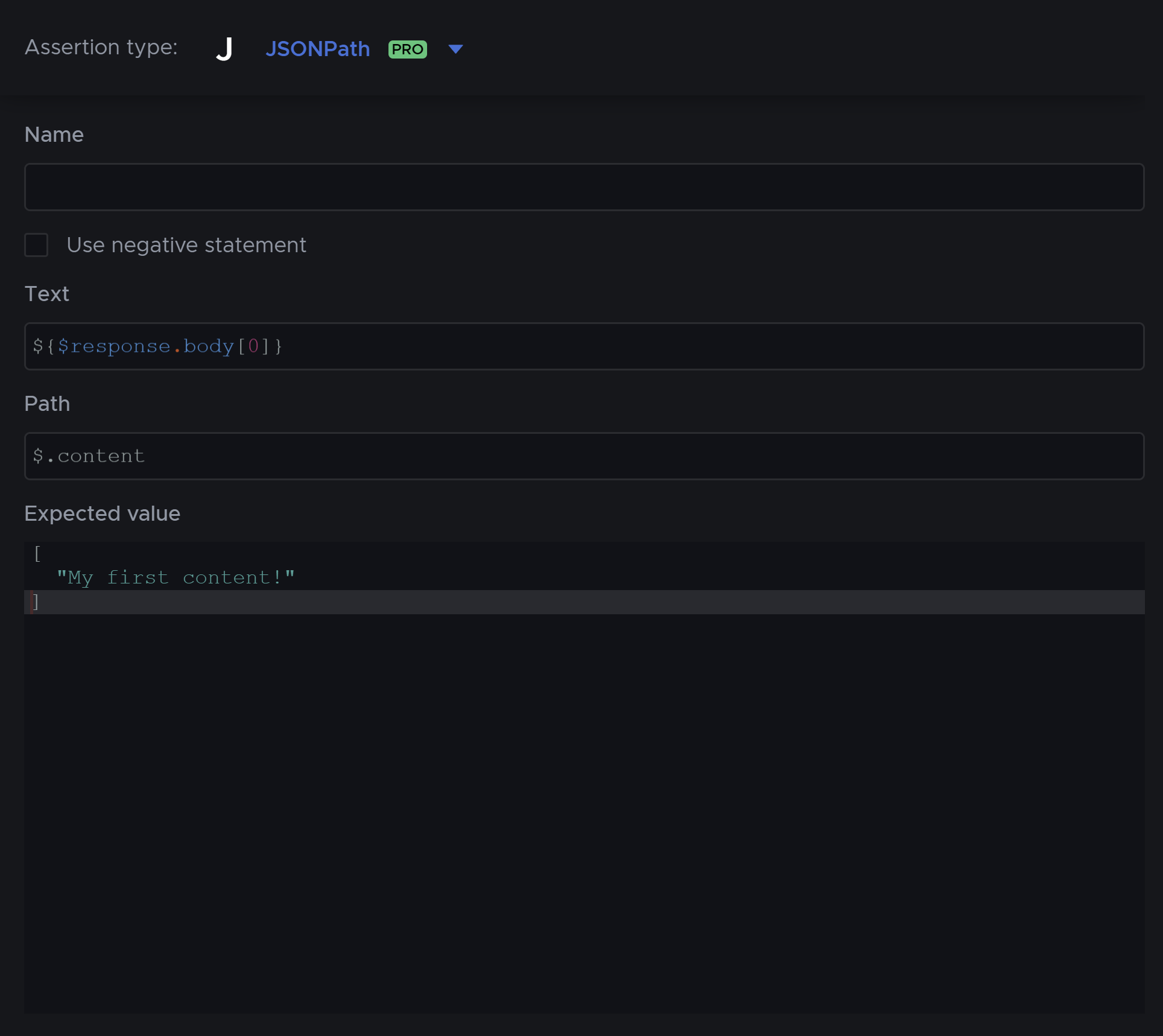Image resolution: width=1163 pixels, height=1036 pixels.
Task: Click the $response token in the Text field
Action: click(114, 346)
